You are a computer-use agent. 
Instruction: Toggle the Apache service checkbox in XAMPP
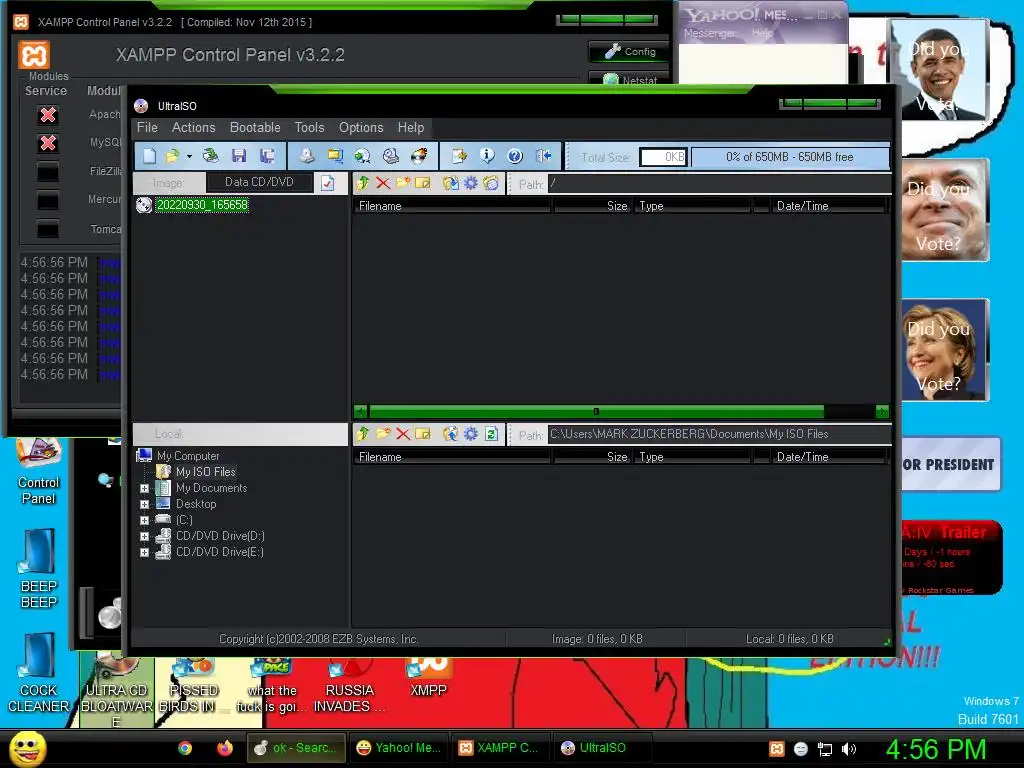[48, 115]
